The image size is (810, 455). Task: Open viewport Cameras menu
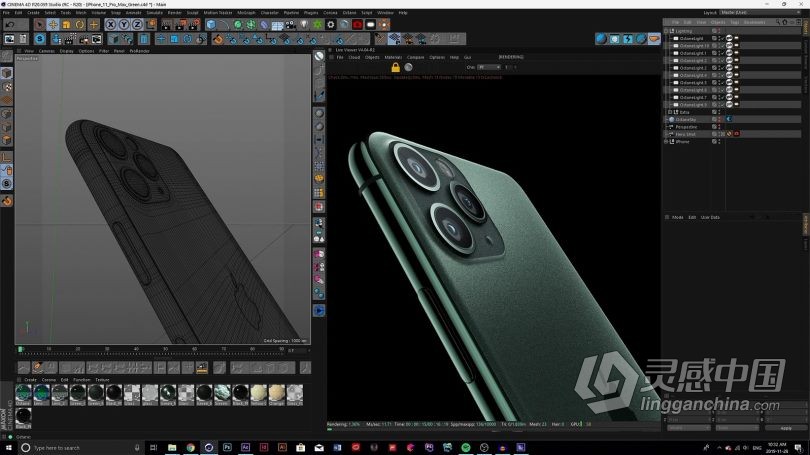tap(46, 51)
